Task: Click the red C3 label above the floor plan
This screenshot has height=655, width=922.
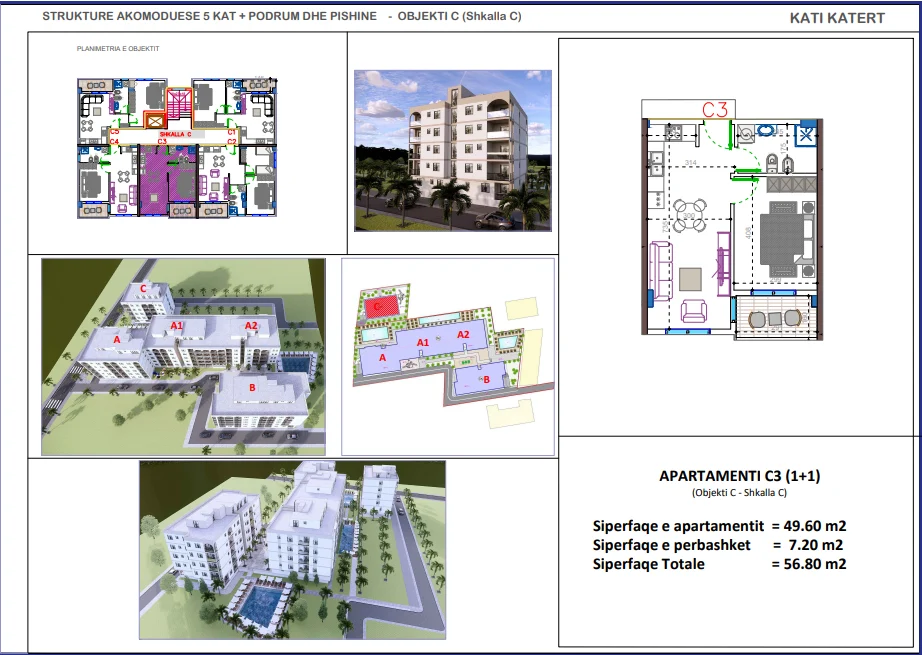Action: point(715,109)
